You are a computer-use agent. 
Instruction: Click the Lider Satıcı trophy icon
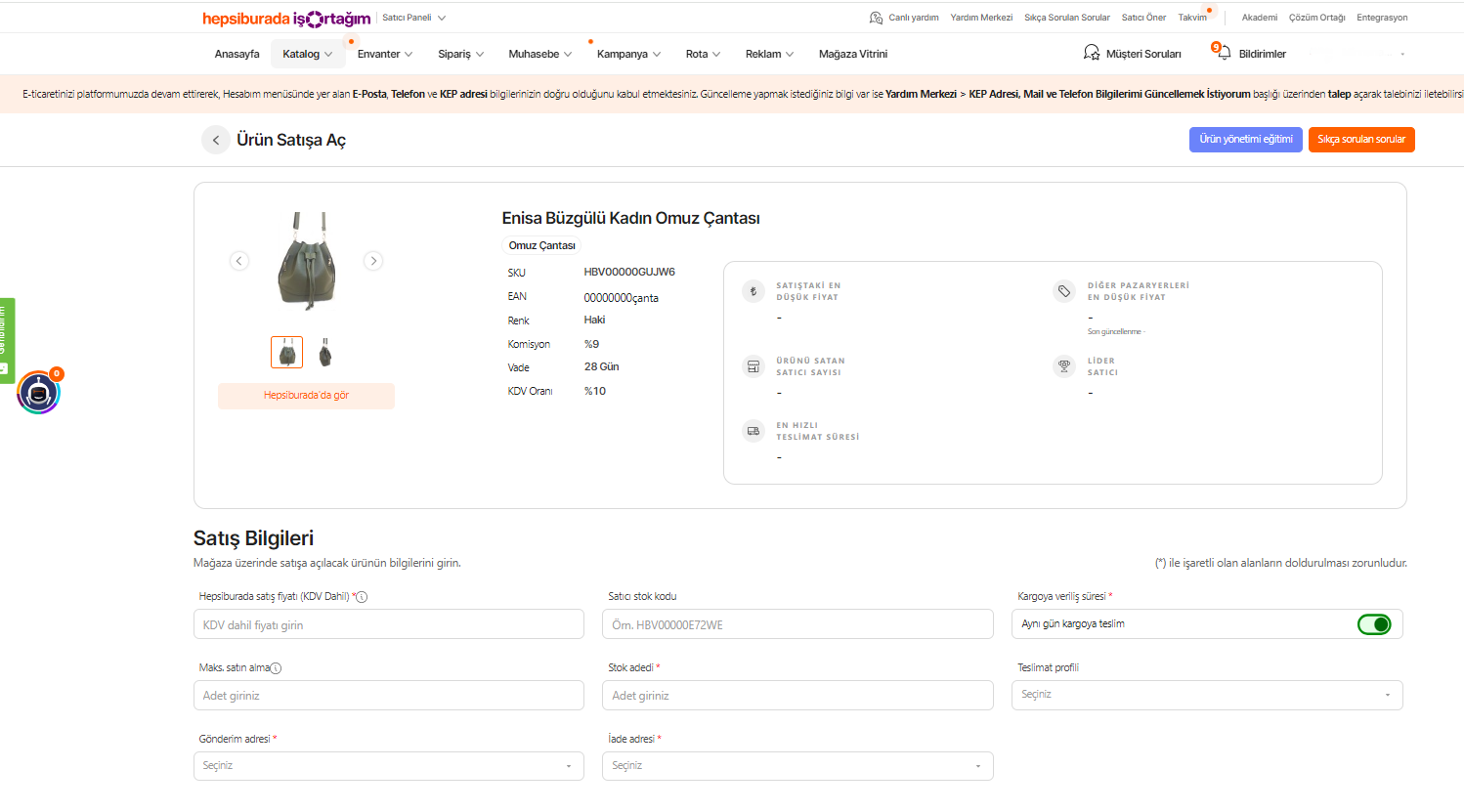[1064, 366]
